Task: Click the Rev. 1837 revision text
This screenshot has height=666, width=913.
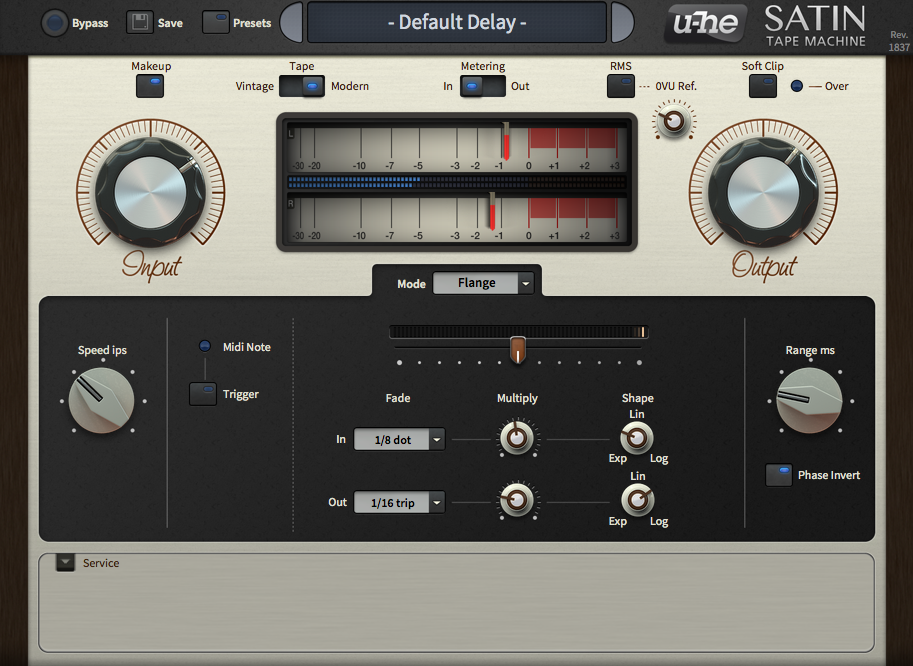Action: (x=899, y=41)
